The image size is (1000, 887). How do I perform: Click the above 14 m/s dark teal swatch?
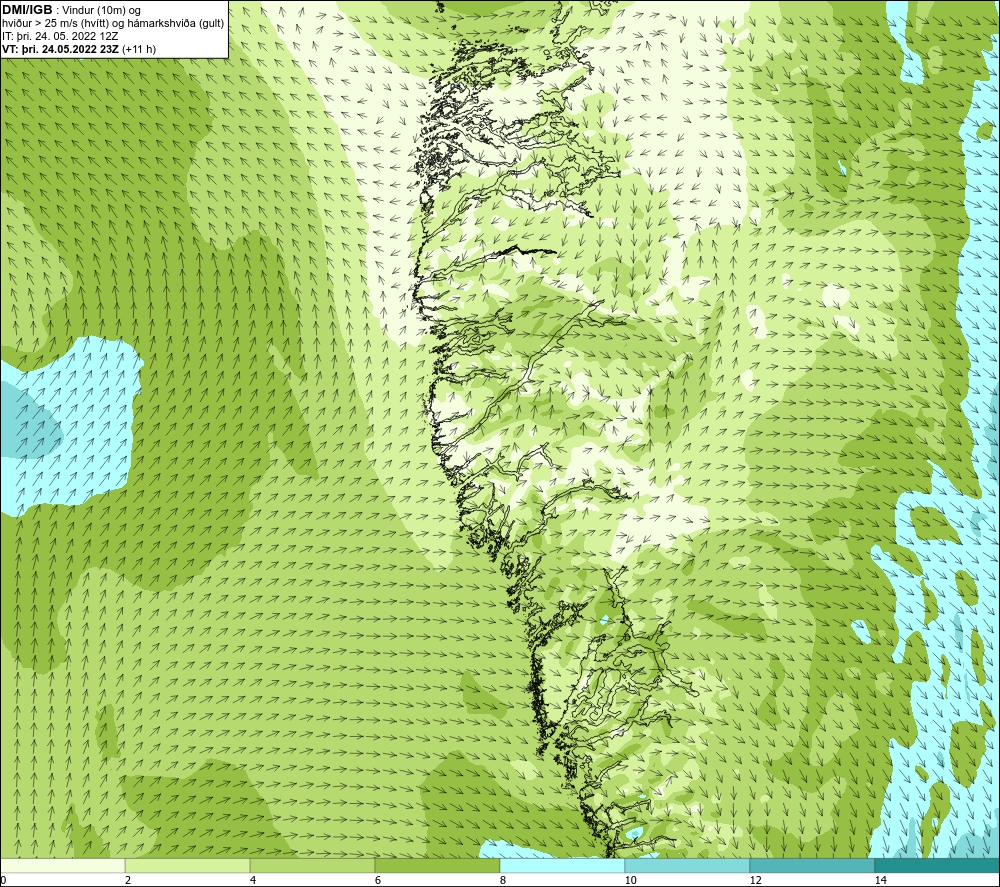tap(937, 865)
